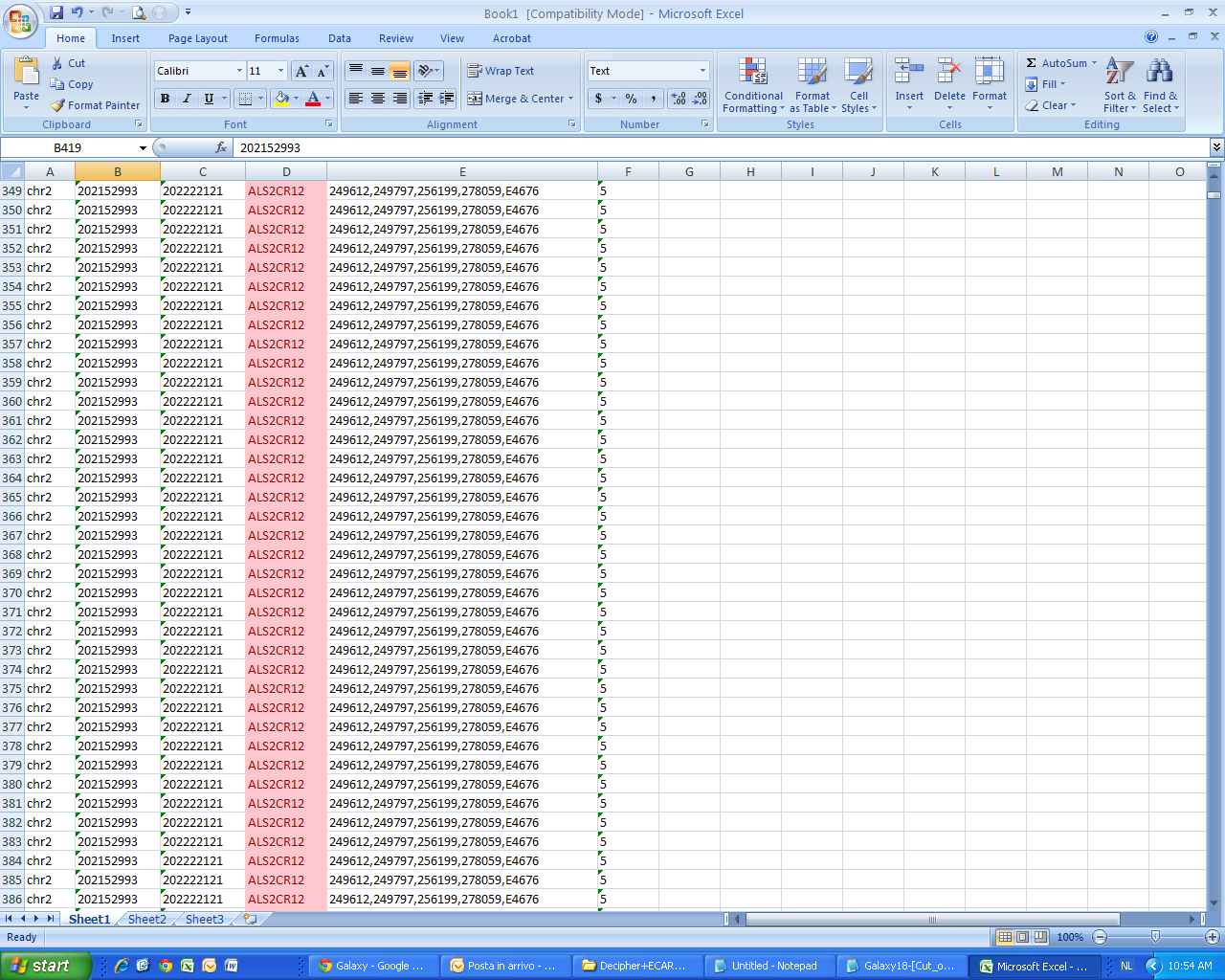Click the Windows start button
1225x980 pixels.
(45, 966)
